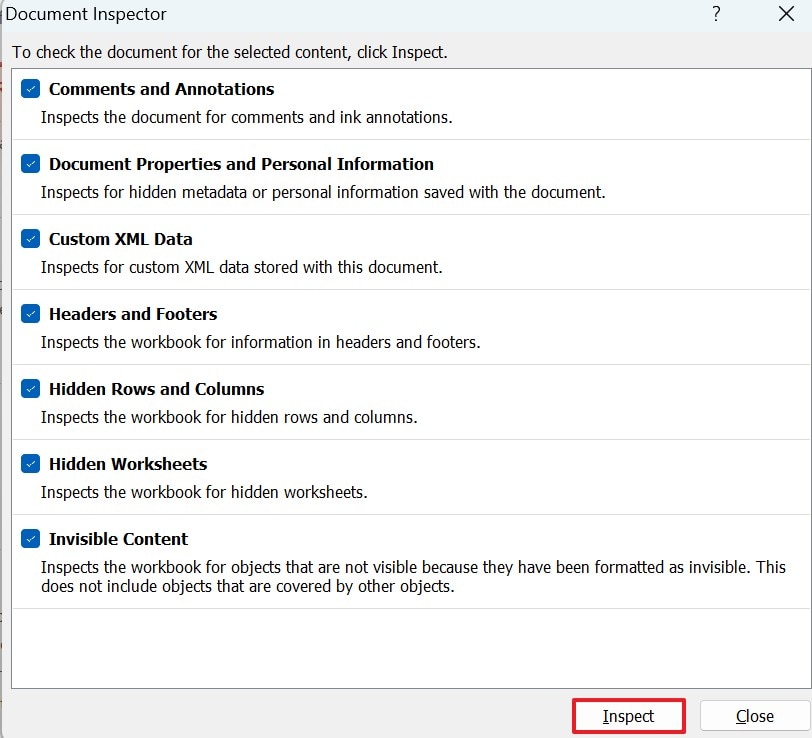Click the Hidden Rows and Columns heading
This screenshot has height=738, width=812.
pos(156,389)
